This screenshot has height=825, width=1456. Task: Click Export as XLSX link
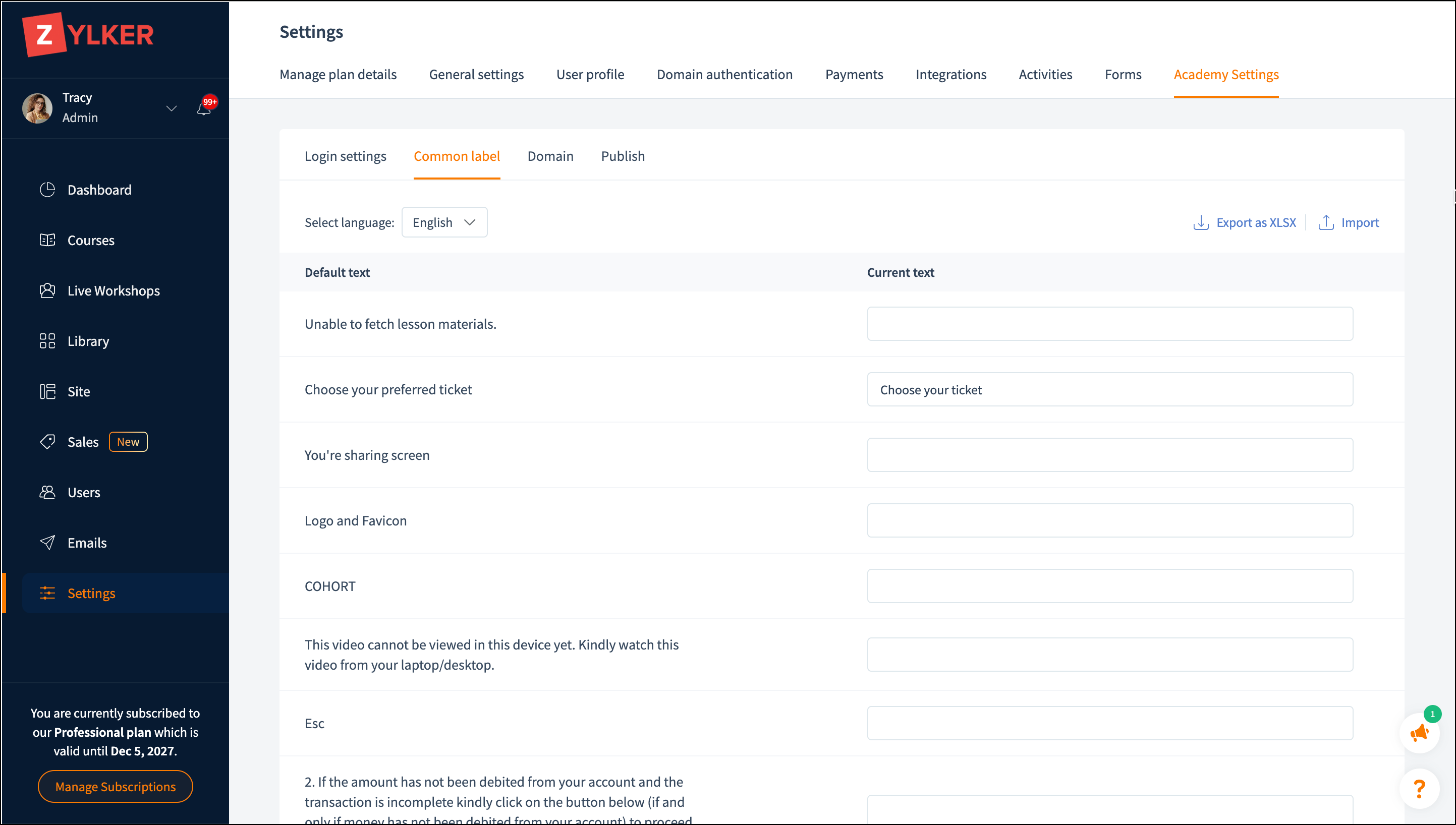pyautogui.click(x=1245, y=222)
